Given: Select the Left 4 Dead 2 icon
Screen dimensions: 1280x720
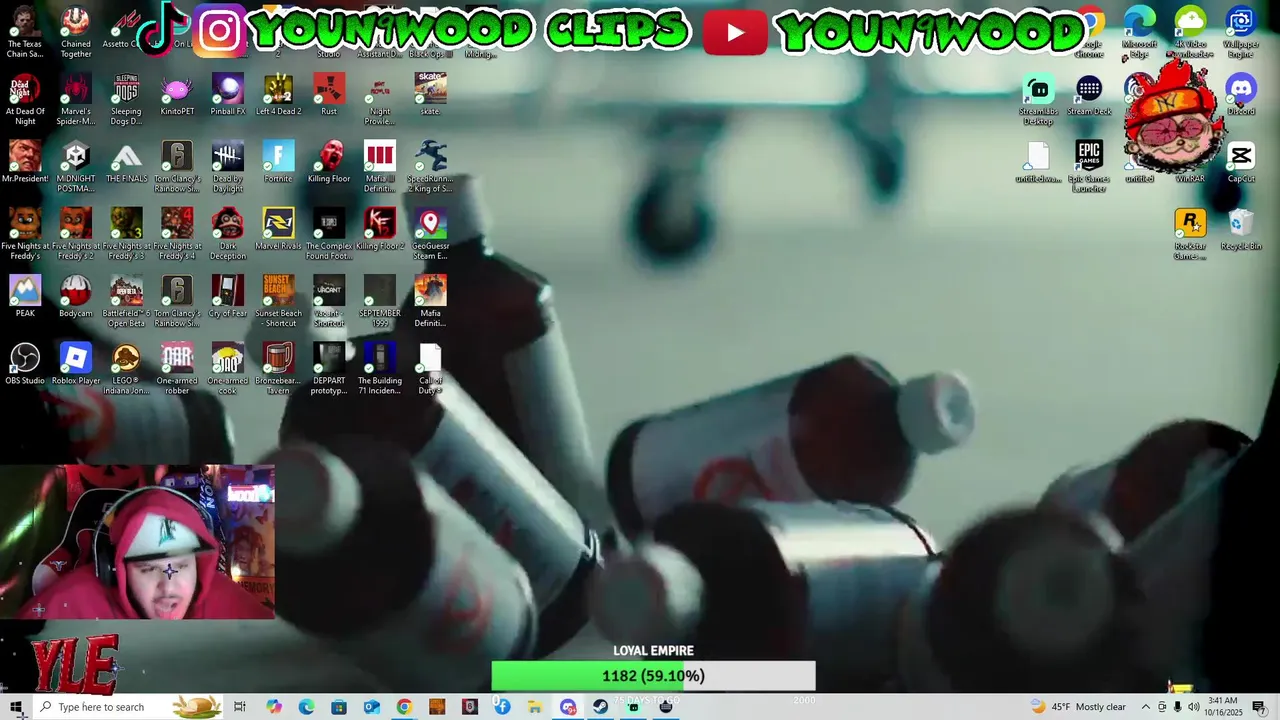Looking at the screenshot, I should [278, 95].
